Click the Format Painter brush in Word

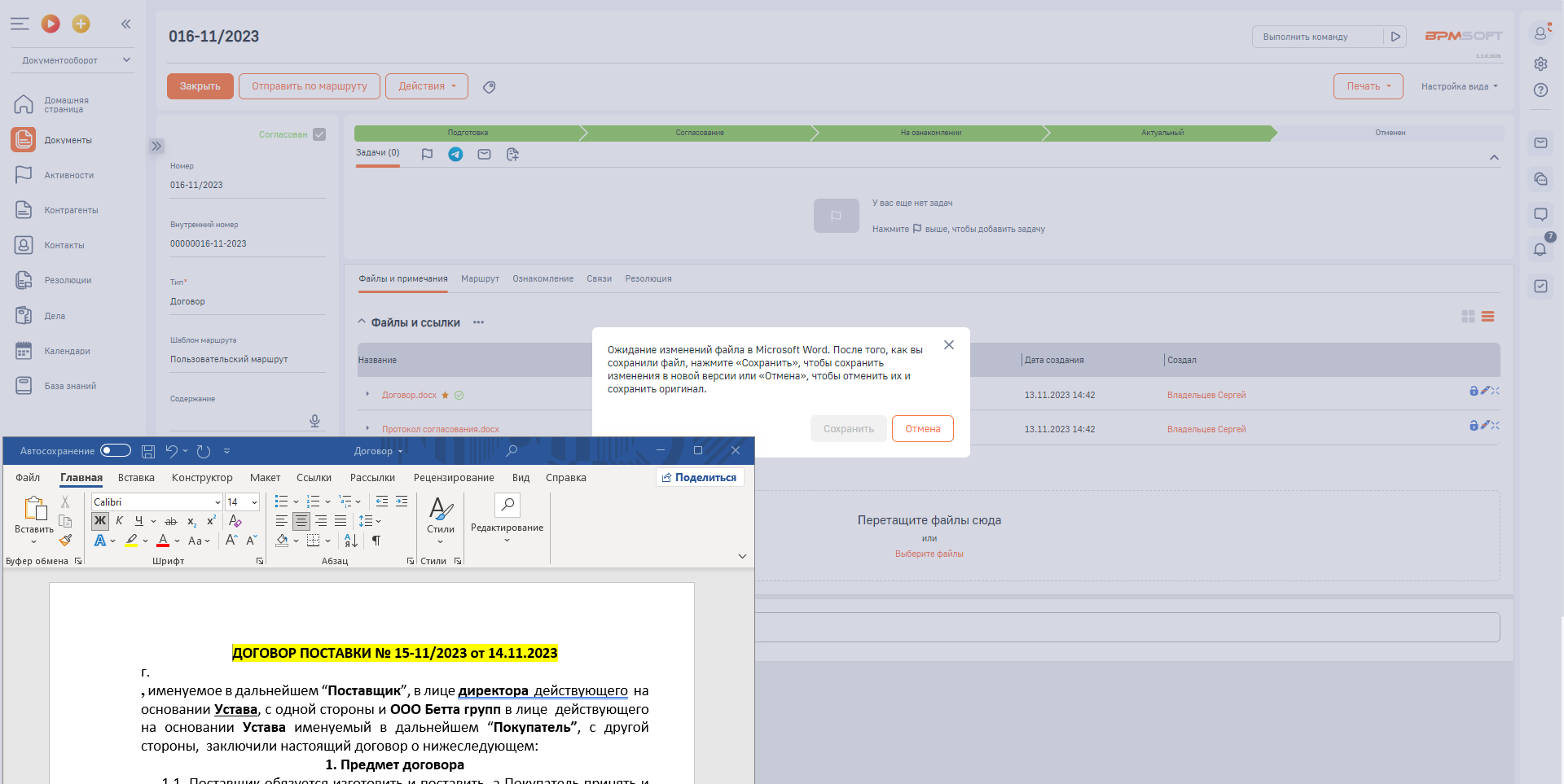tap(65, 540)
